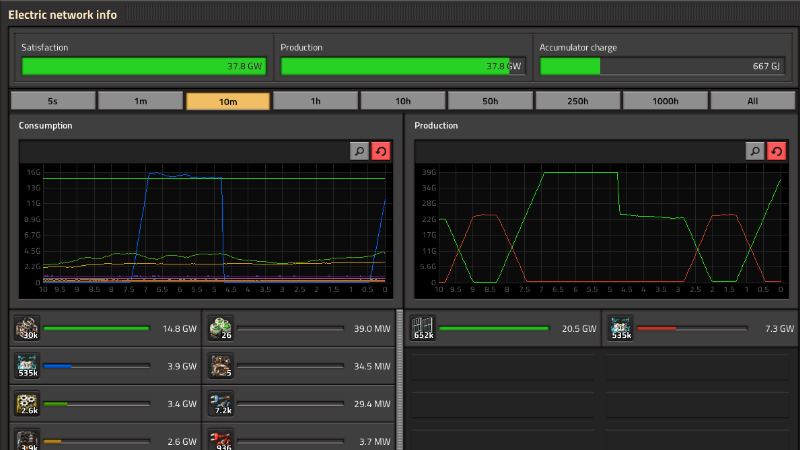Click the 14.8 GW consumption value
The width and height of the screenshot is (800, 450).
pos(179,329)
